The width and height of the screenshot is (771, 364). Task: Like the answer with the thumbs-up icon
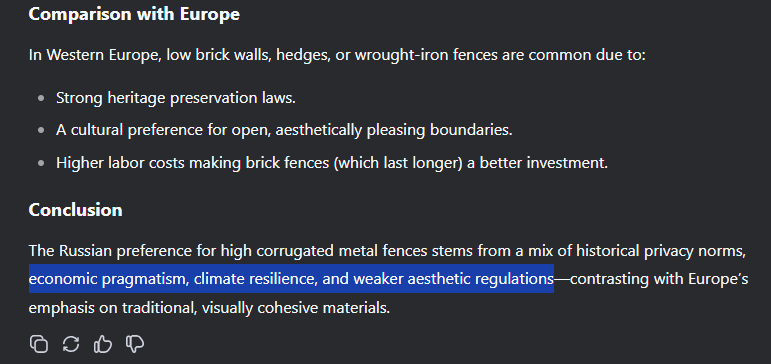[x=103, y=344]
